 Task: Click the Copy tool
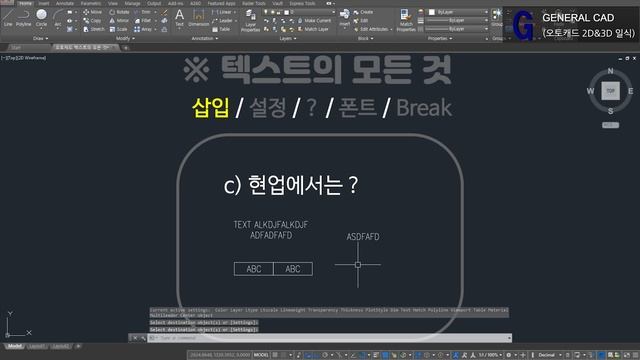point(93,21)
